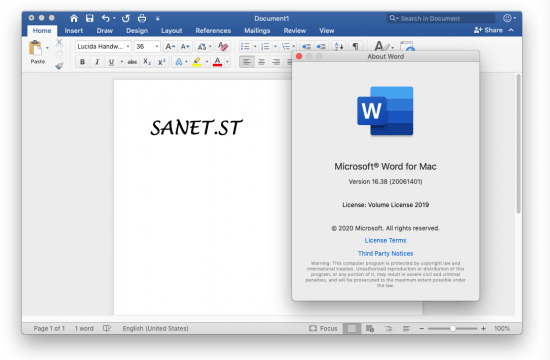Click the word count in status bar
550x360 pixels.
click(84, 328)
